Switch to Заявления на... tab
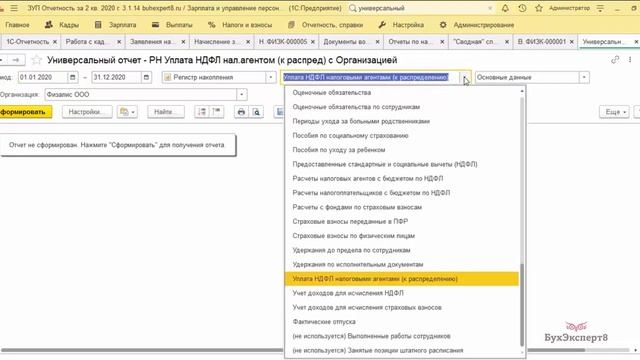This screenshot has width=640, height=360. [x=151, y=42]
